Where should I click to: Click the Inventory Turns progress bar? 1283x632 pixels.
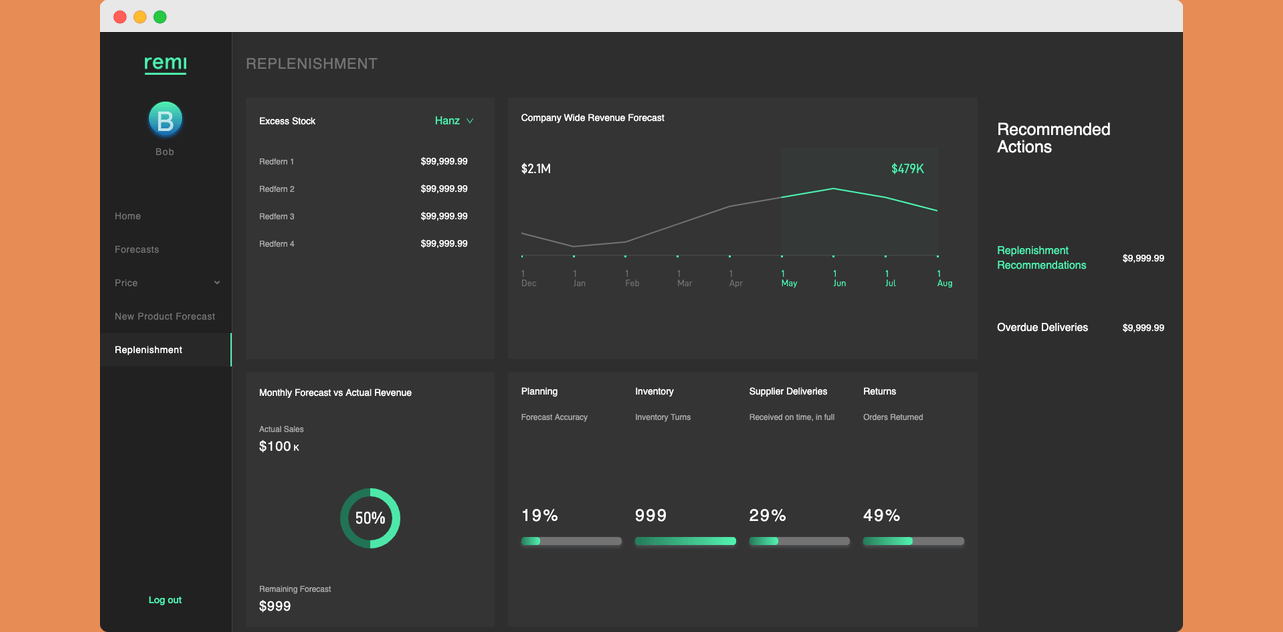[685, 541]
